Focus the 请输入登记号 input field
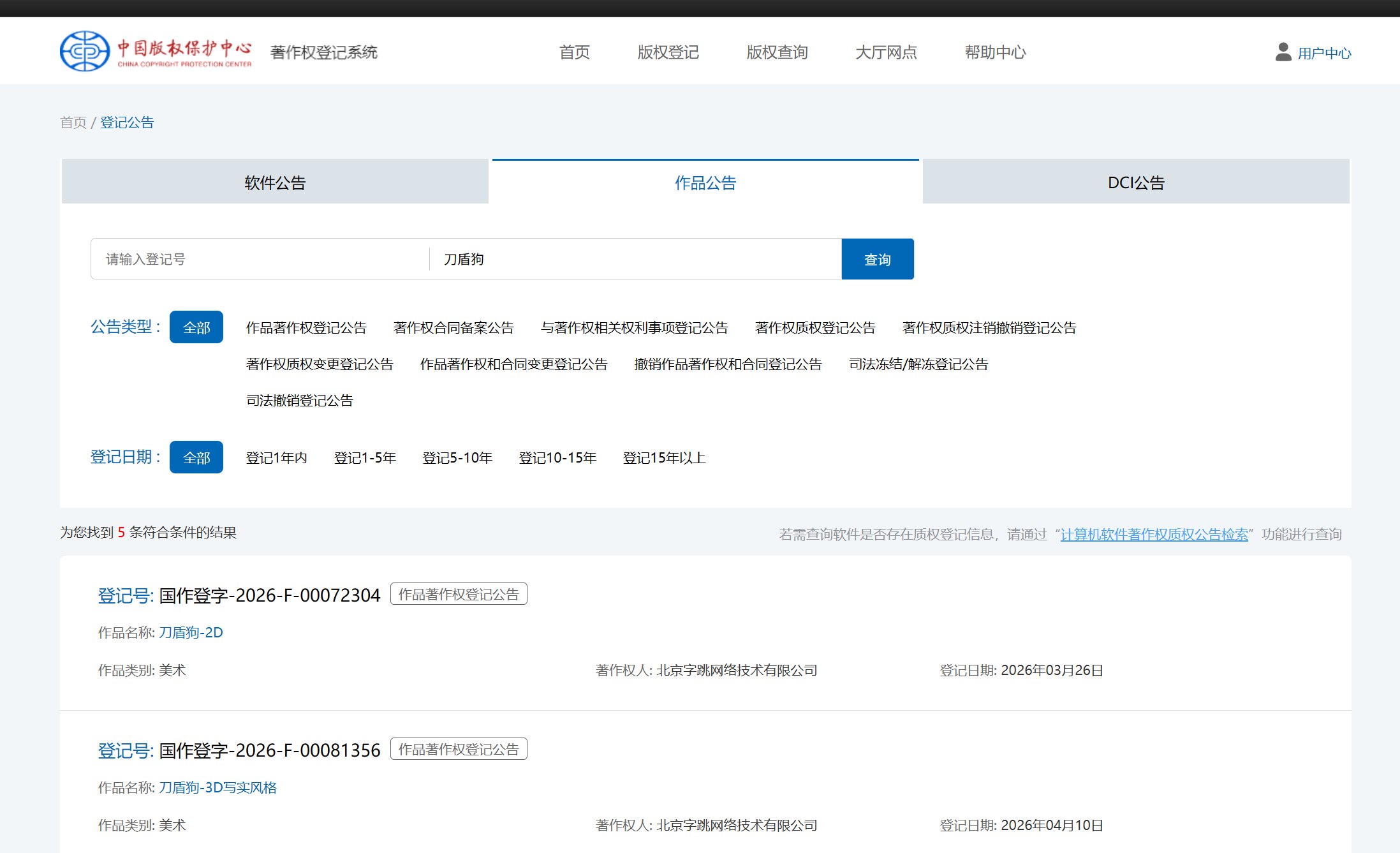 click(x=260, y=259)
